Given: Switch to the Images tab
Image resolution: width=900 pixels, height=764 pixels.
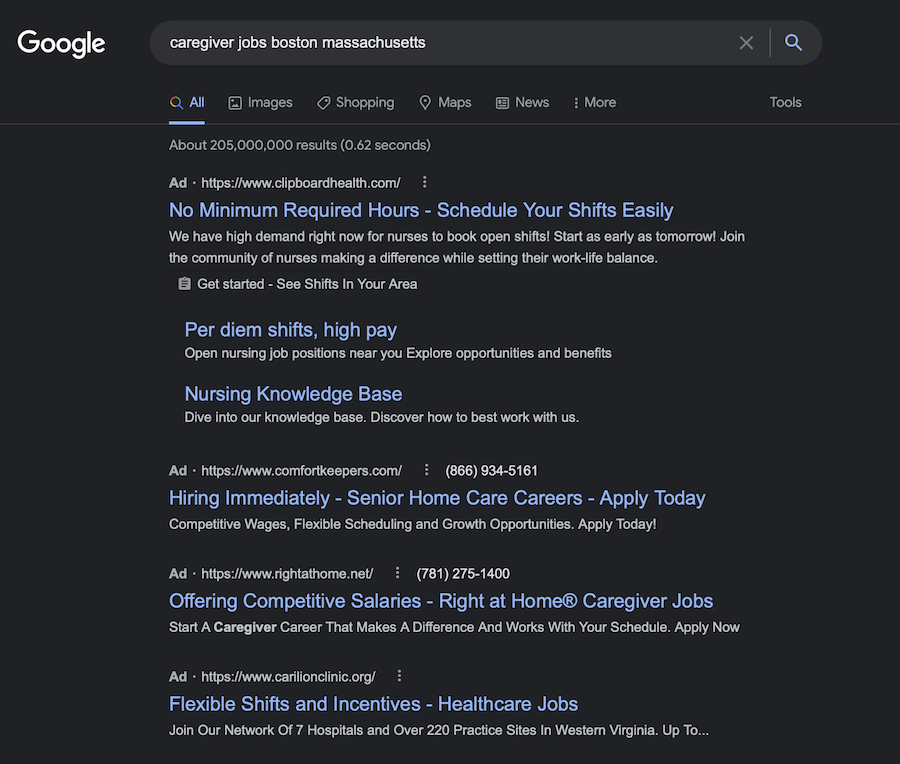Looking at the screenshot, I should click(x=261, y=103).
